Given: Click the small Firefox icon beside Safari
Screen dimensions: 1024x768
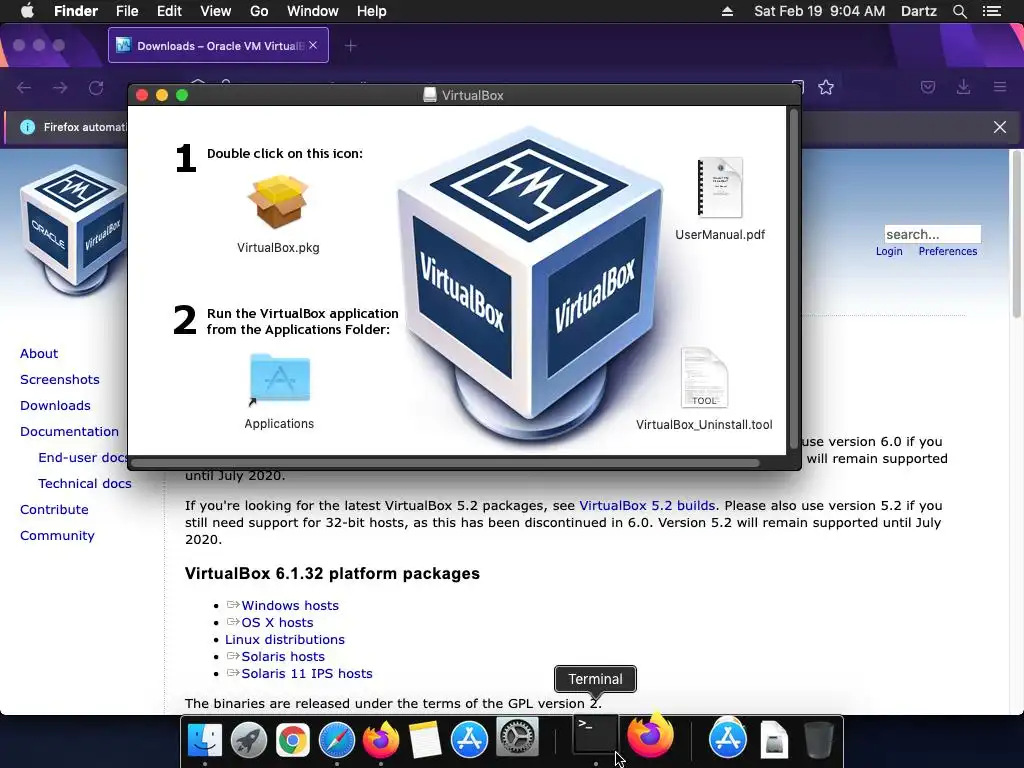Looking at the screenshot, I should tap(381, 739).
